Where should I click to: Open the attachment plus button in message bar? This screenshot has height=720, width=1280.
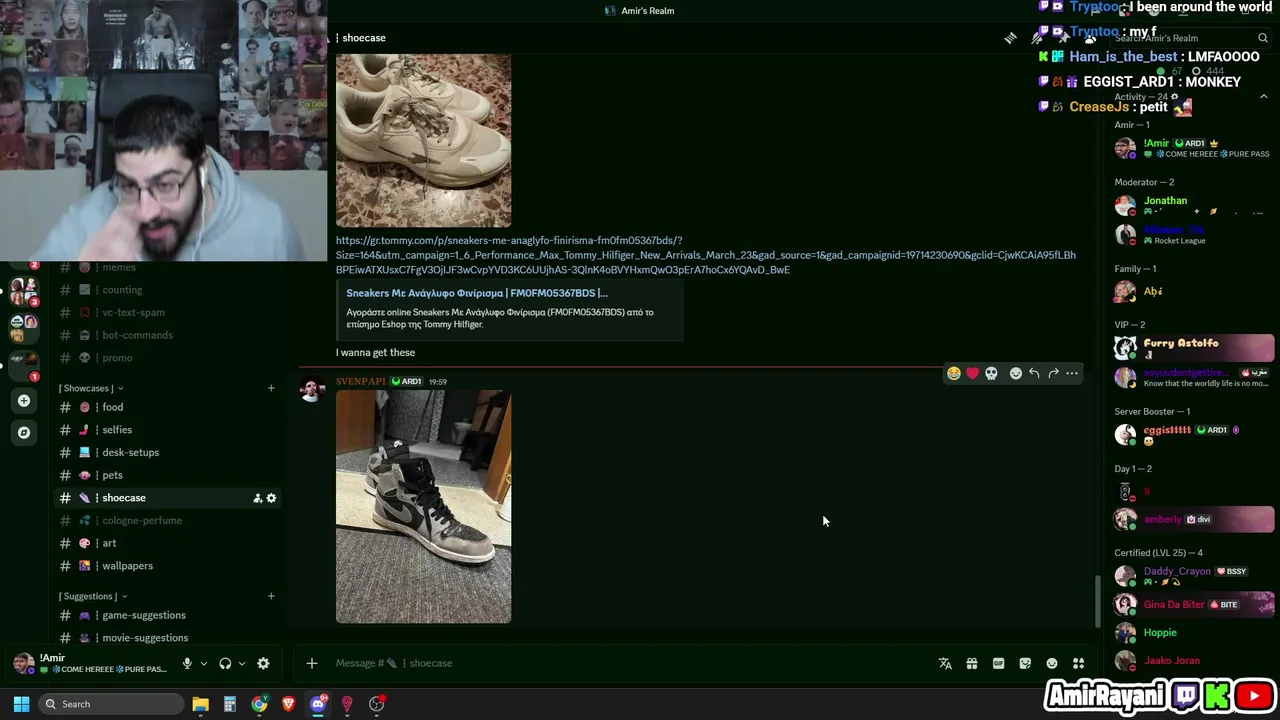[311, 663]
